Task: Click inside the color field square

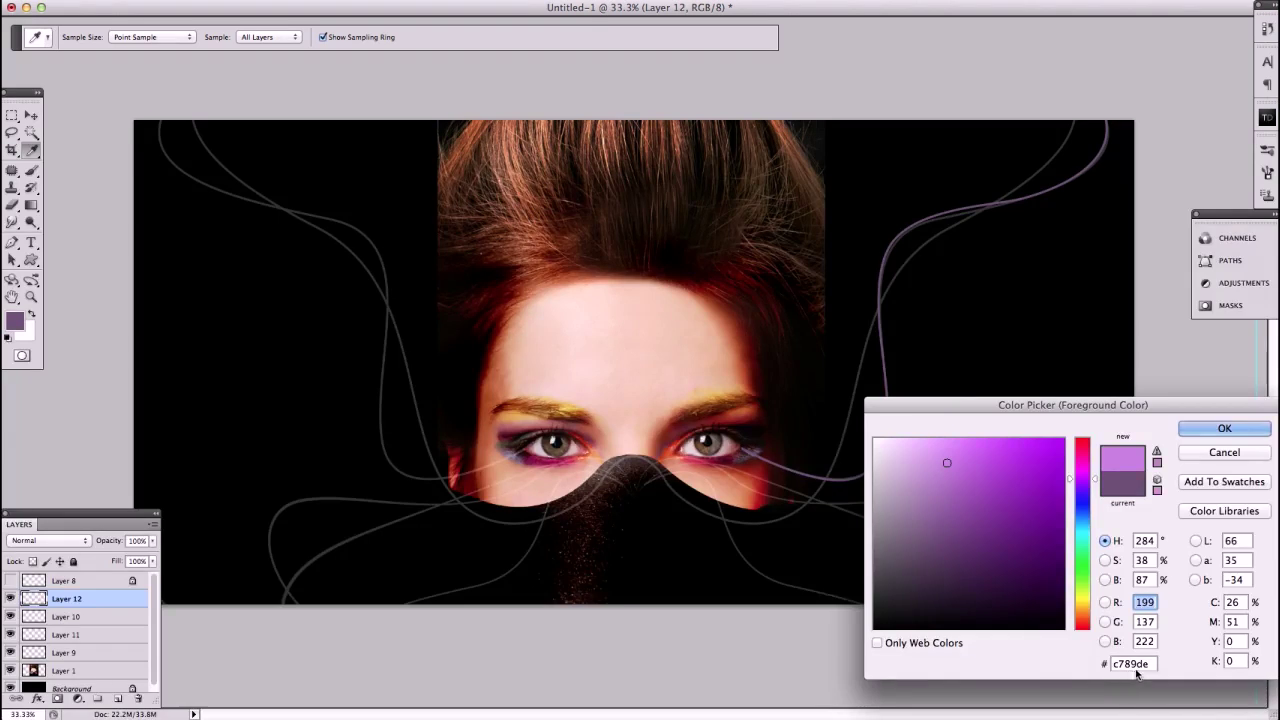Action: pos(969,534)
